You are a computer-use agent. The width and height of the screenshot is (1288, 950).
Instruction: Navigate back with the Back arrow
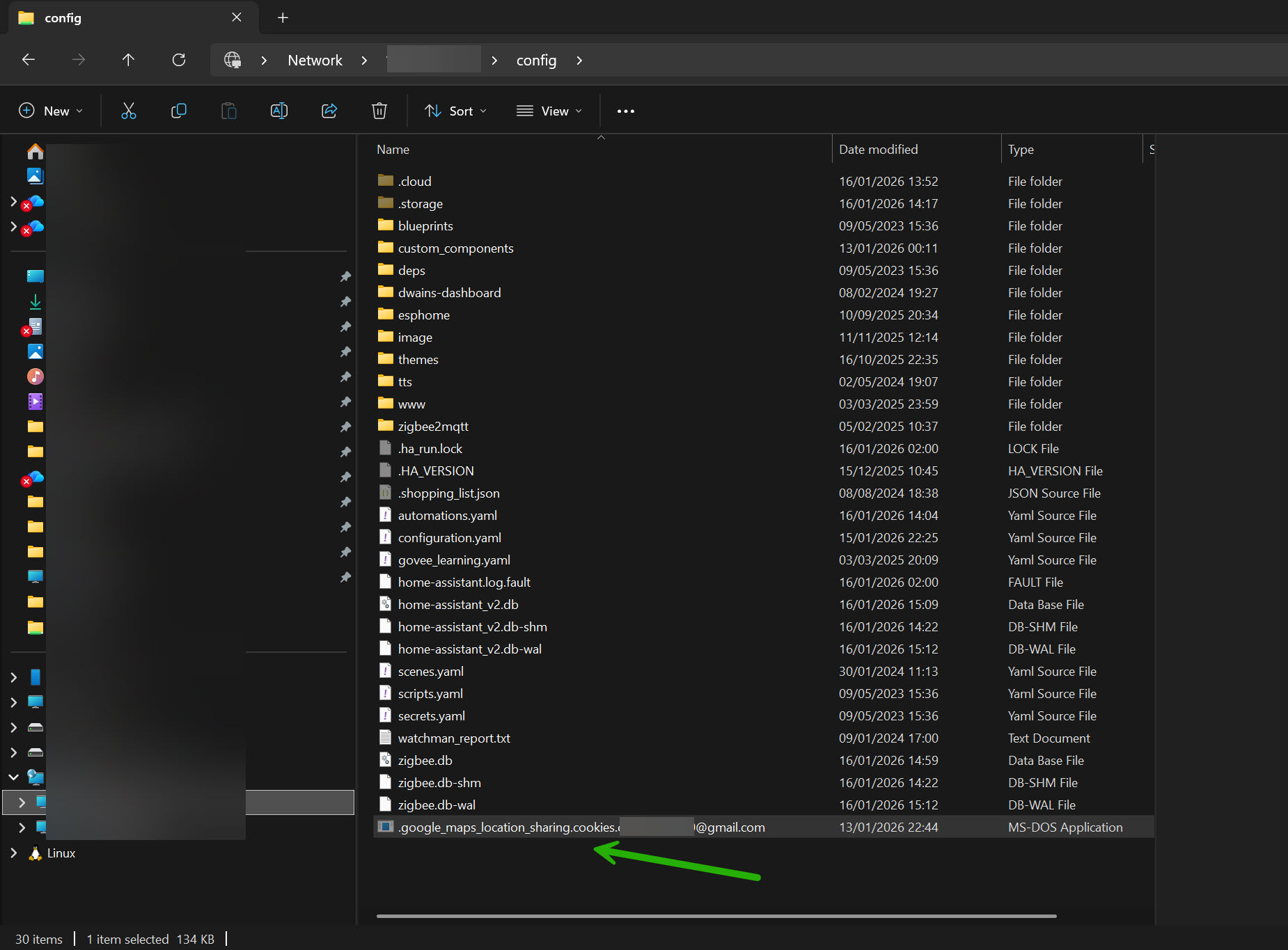(x=29, y=60)
